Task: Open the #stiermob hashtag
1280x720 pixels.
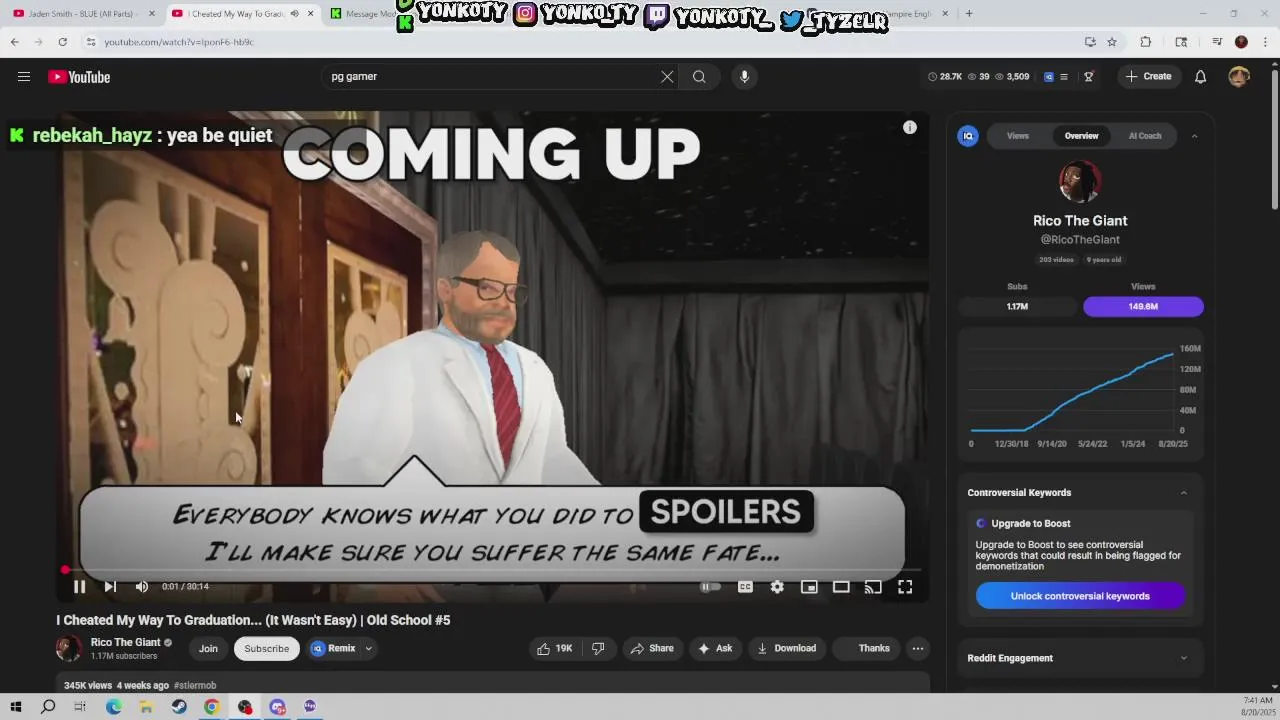Action: point(195,685)
